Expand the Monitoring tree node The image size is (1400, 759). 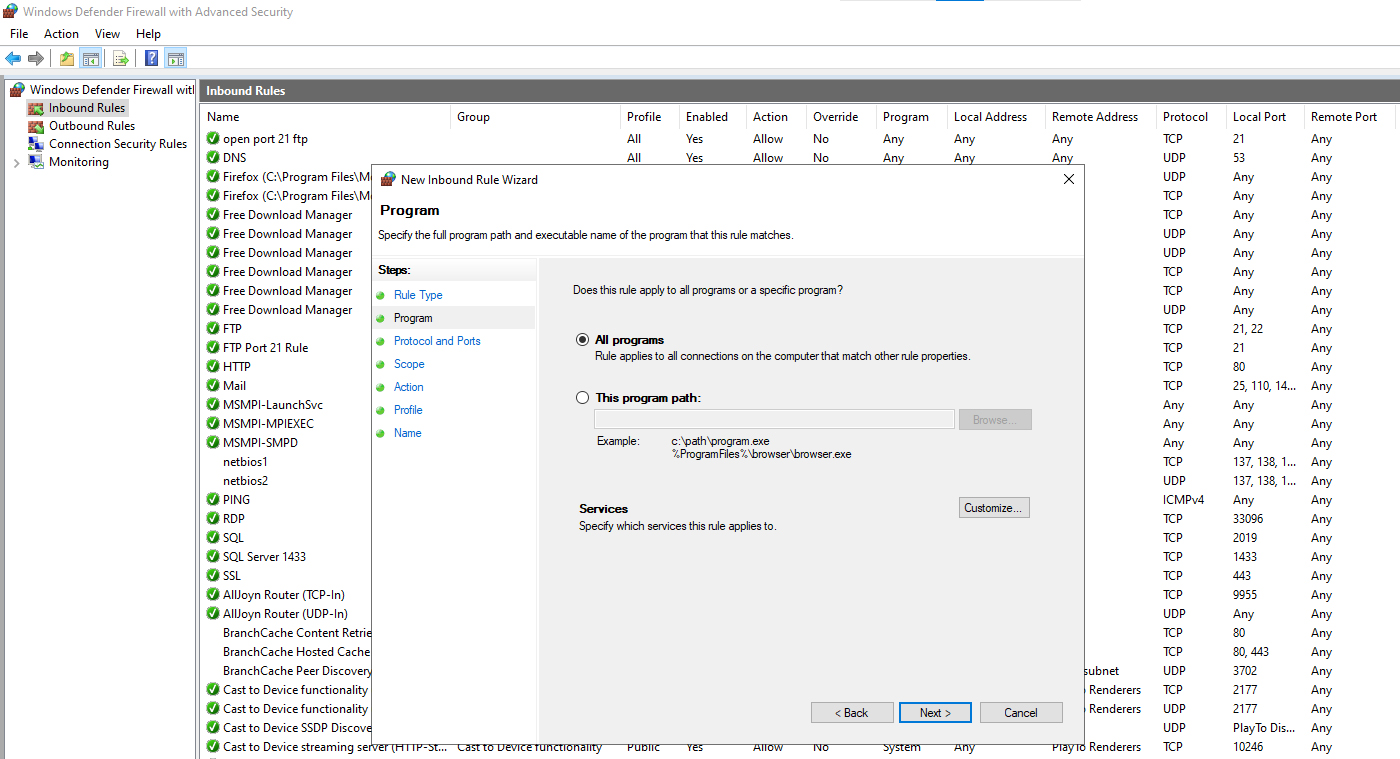[16, 163]
